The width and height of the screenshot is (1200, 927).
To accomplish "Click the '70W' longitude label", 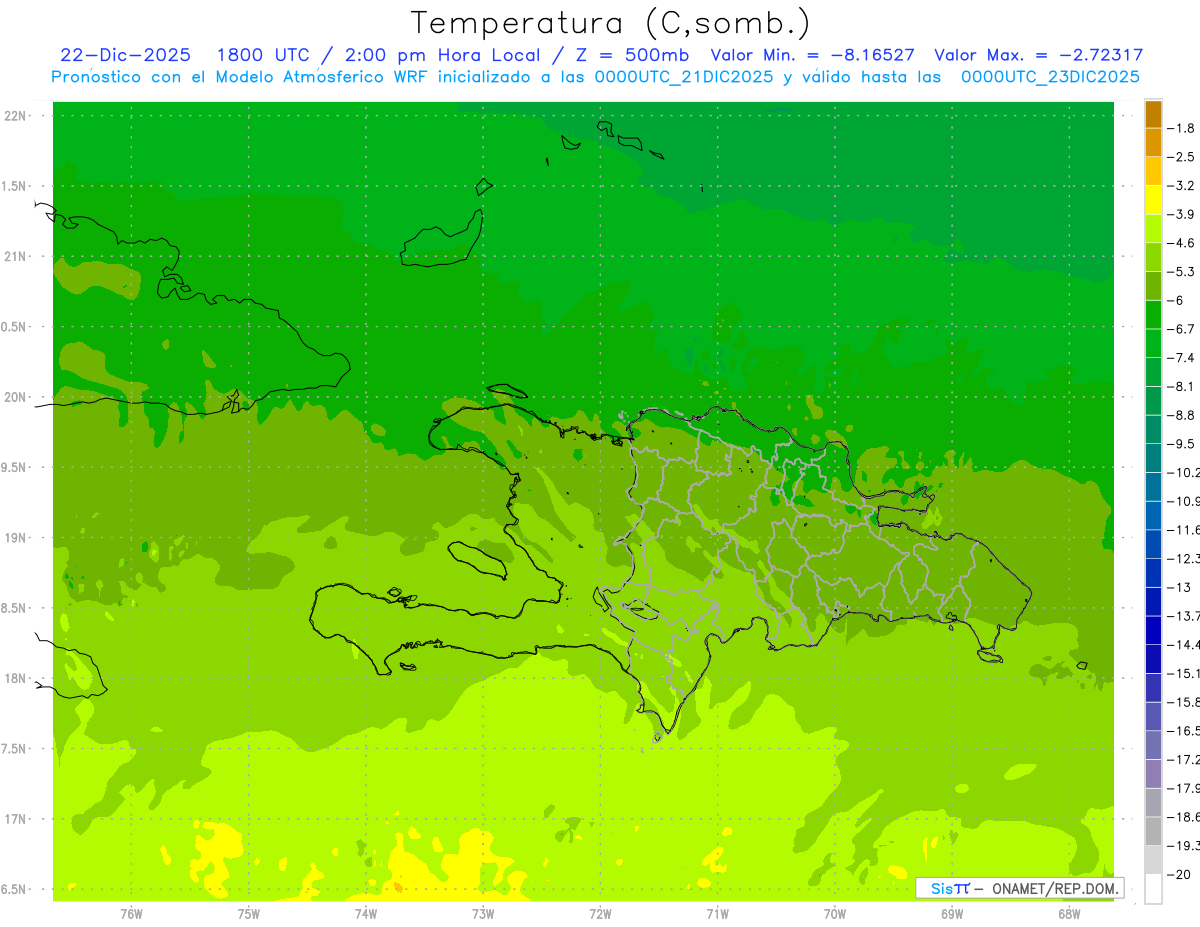I will pyautogui.click(x=834, y=914).
